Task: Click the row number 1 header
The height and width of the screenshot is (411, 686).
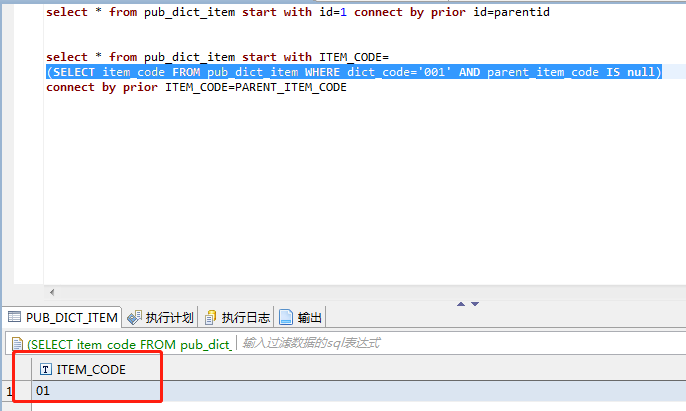Action: [x=9, y=391]
